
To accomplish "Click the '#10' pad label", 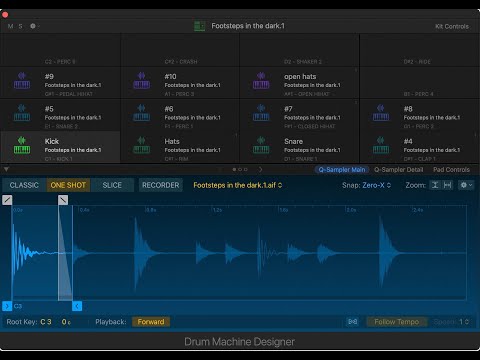I will point(170,76).
